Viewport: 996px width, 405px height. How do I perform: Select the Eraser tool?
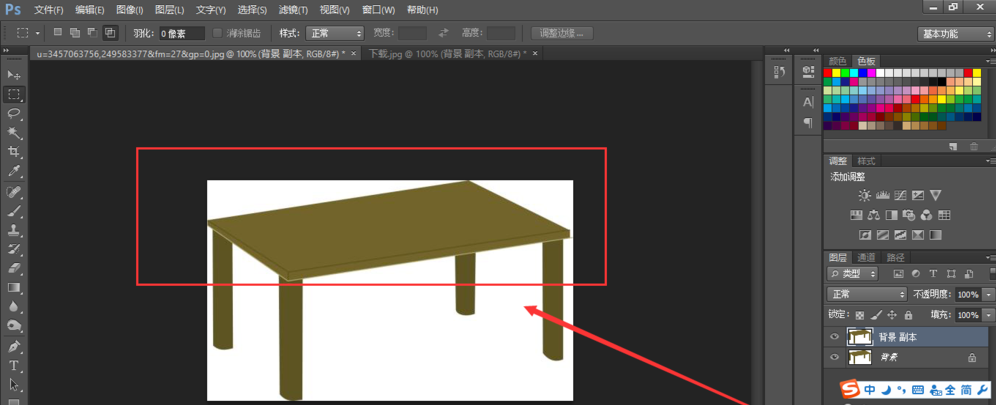[x=14, y=269]
